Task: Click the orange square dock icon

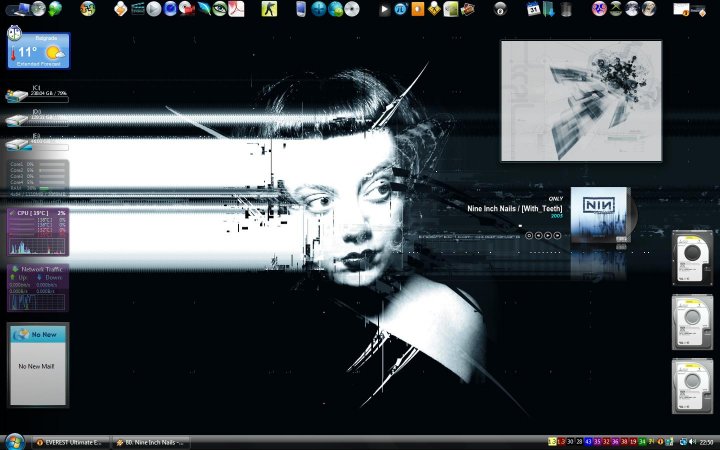Action: pyautogui.click(x=417, y=9)
